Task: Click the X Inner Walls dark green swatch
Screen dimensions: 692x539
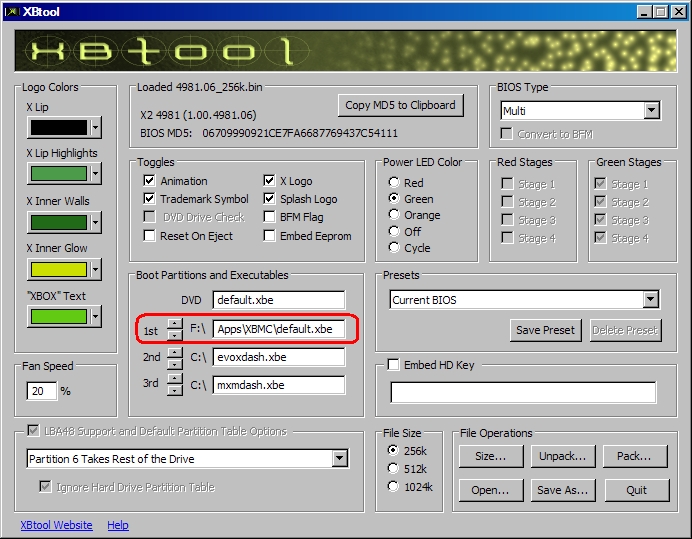Action: coord(59,222)
